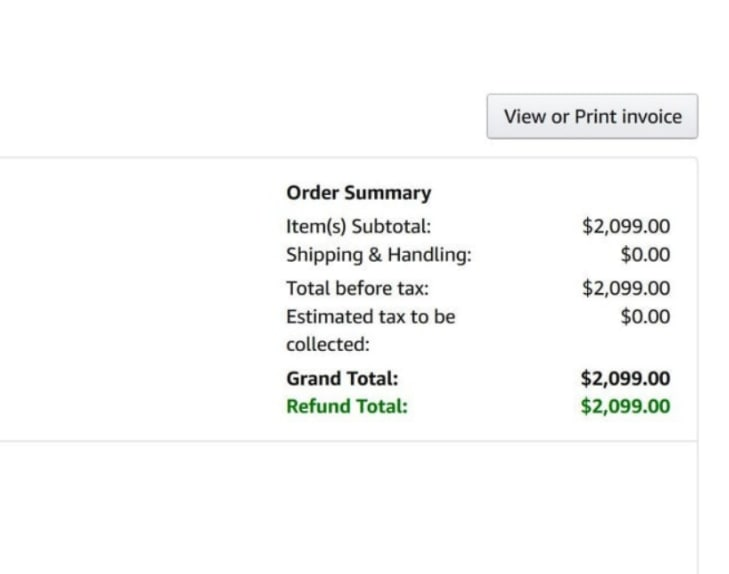Viewport: 729px width, 574px height.
Task: Click the Estimated tax to be label
Action: (x=370, y=317)
